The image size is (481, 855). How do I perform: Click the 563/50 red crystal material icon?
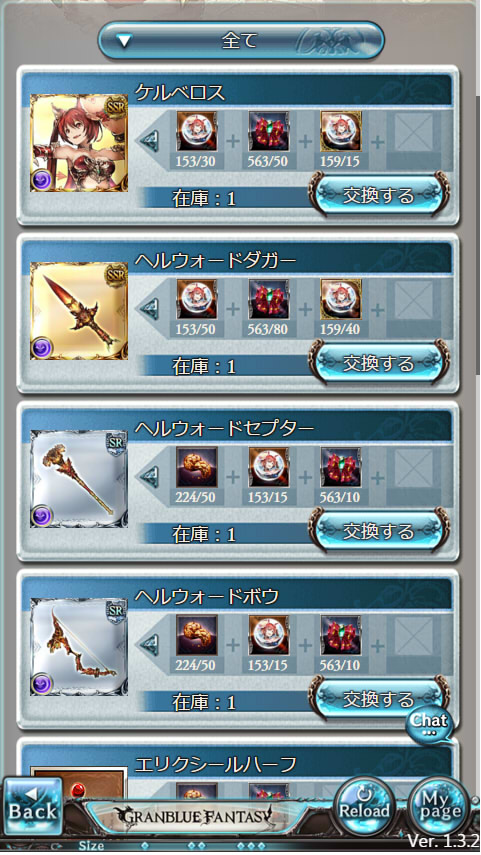[x=268, y=131]
